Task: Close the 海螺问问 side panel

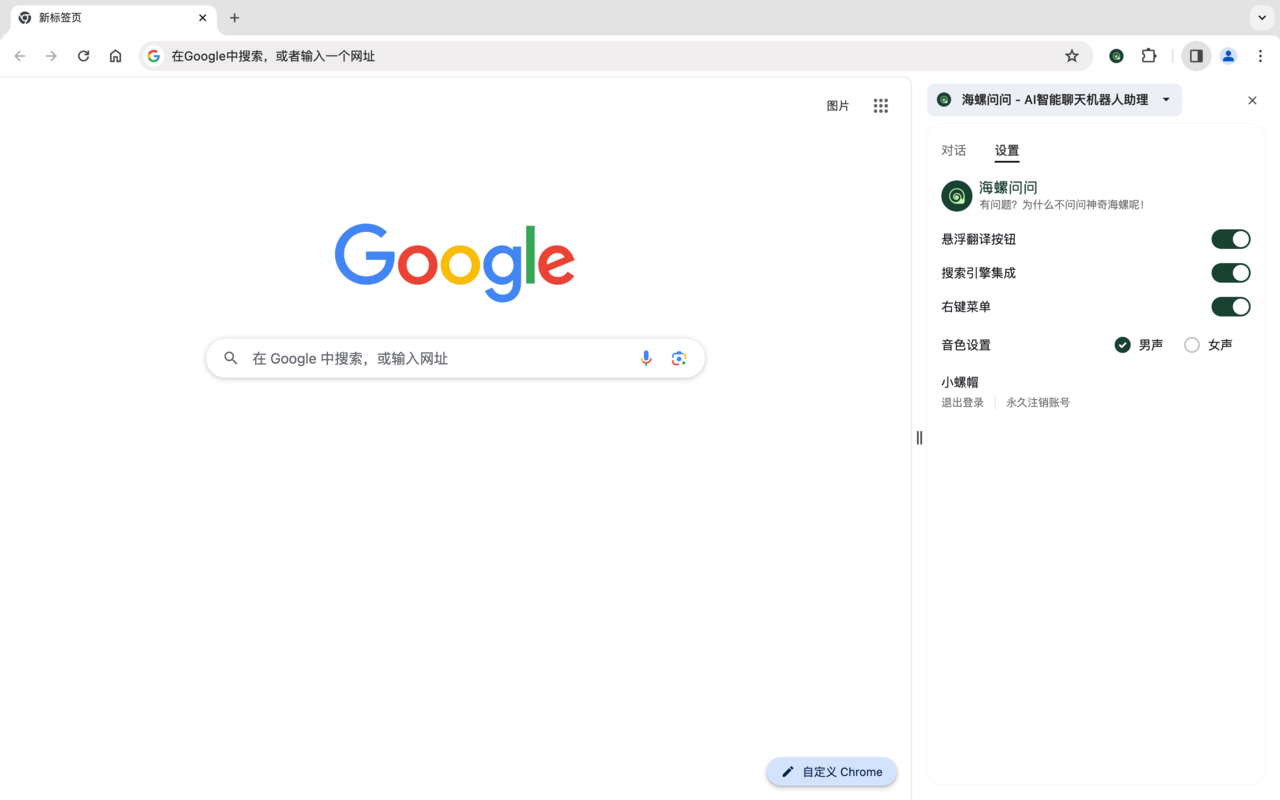Action: coord(1252,100)
